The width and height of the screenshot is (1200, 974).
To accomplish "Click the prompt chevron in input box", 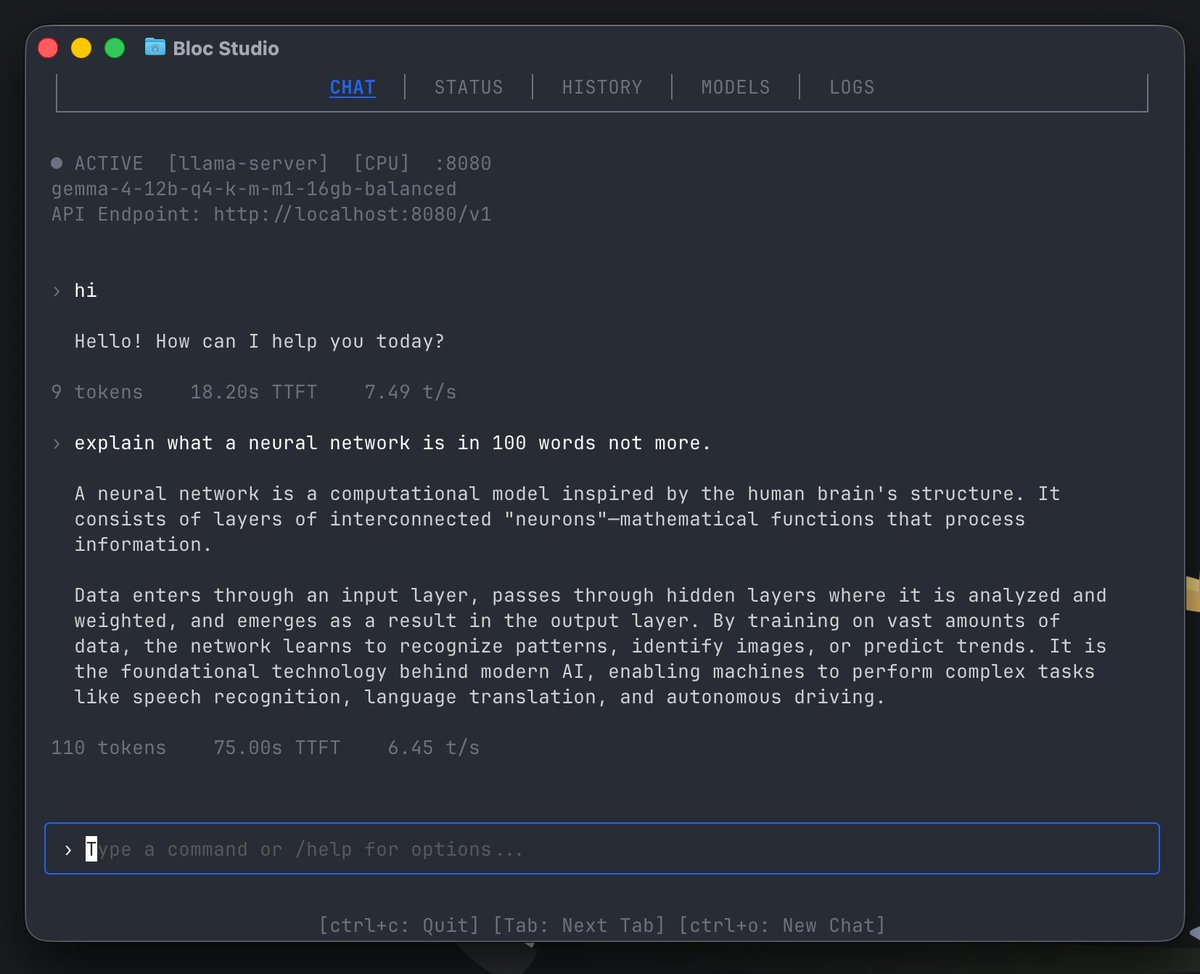I will (68, 849).
